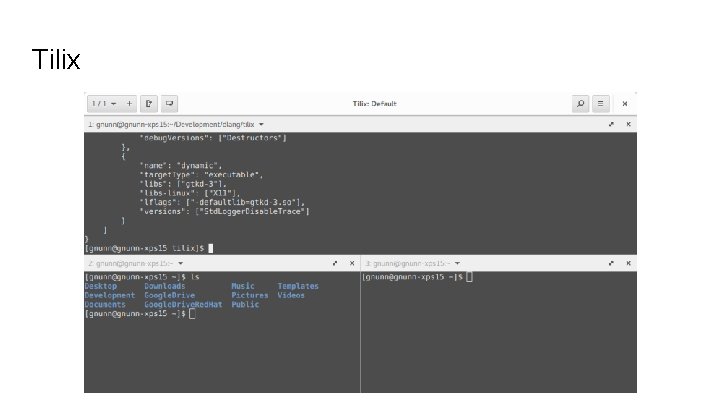
Task: Click the "name": "dynamic" line
Action: point(180,165)
